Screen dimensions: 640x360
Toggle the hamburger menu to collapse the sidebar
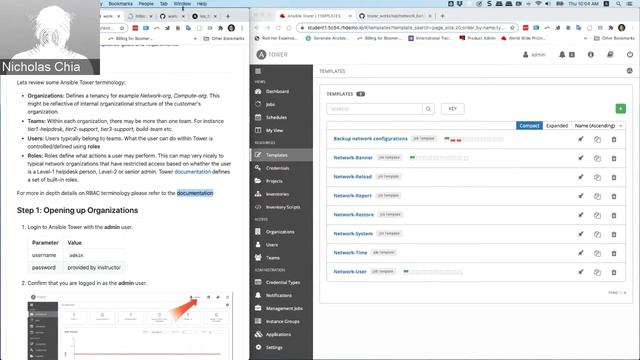[258, 71]
